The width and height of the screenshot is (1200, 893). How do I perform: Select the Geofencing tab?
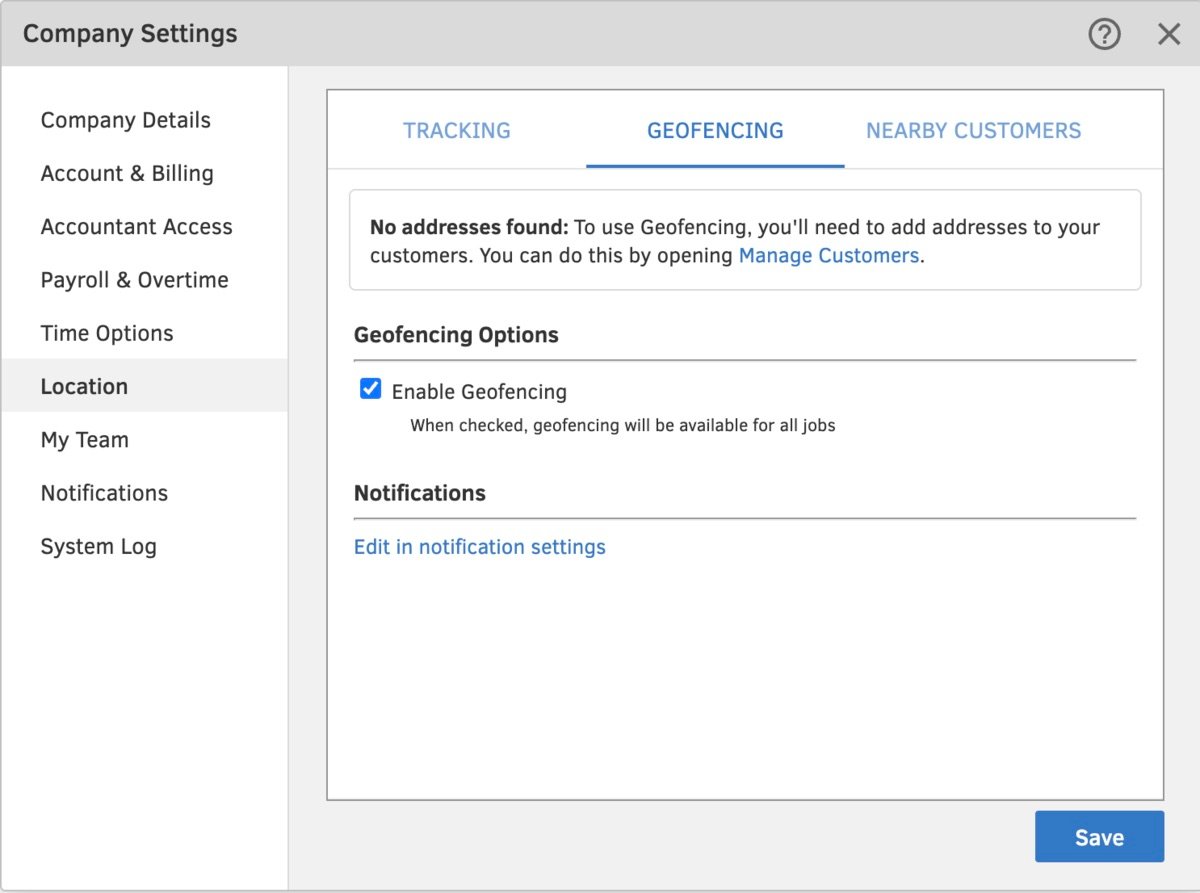click(x=714, y=130)
